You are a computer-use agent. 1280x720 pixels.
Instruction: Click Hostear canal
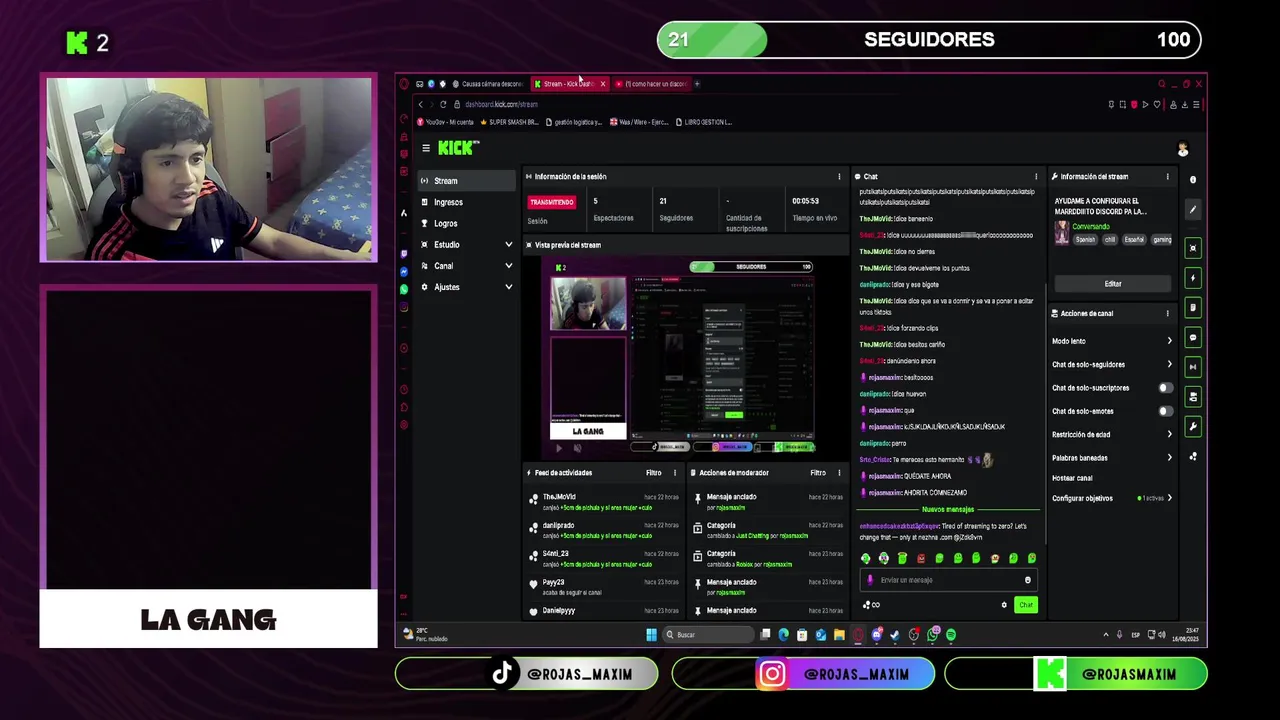(x=1072, y=478)
